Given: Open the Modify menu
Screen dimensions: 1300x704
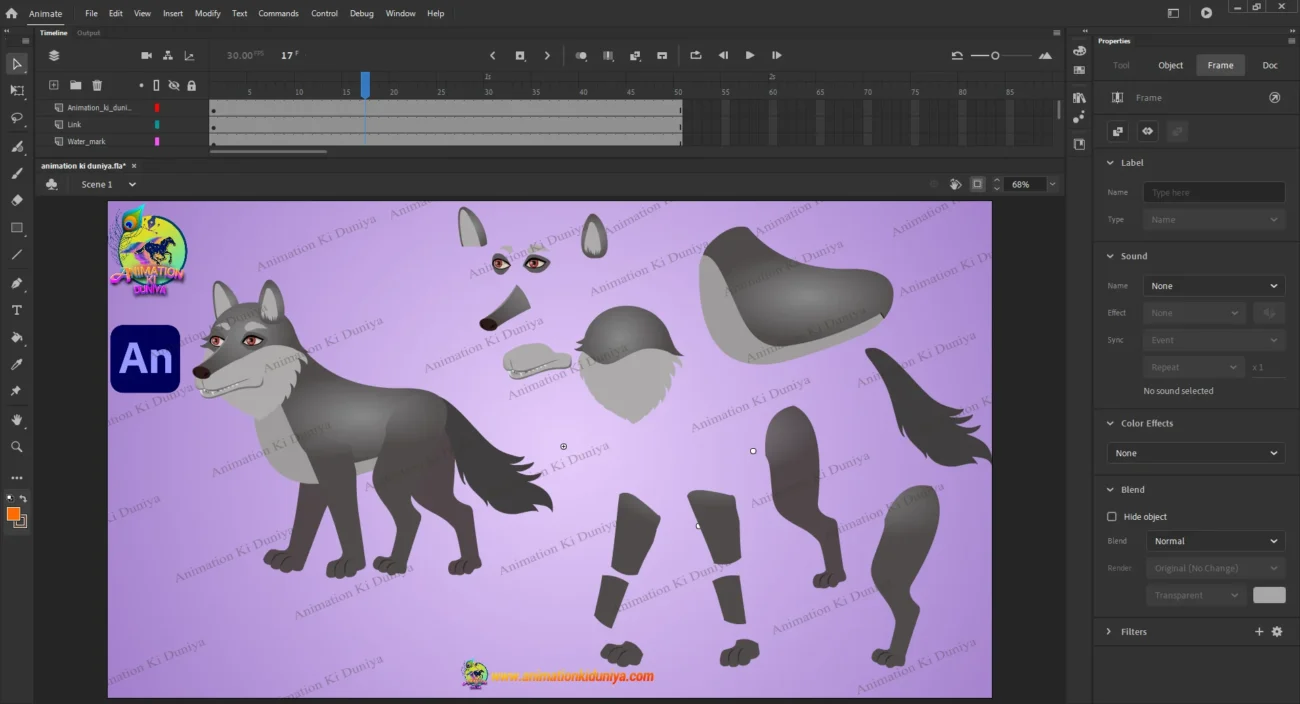Looking at the screenshot, I should click(x=208, y=14).
